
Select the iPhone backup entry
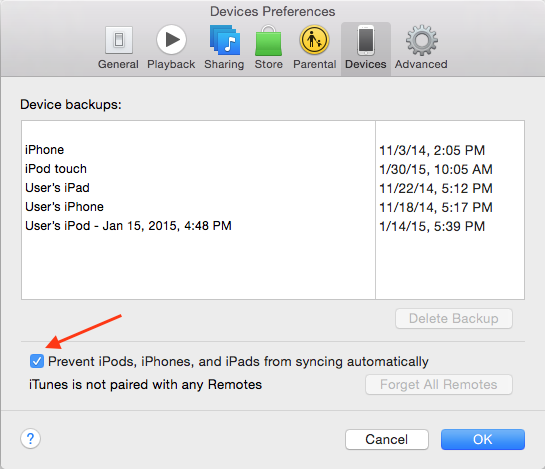click(273, 150)
